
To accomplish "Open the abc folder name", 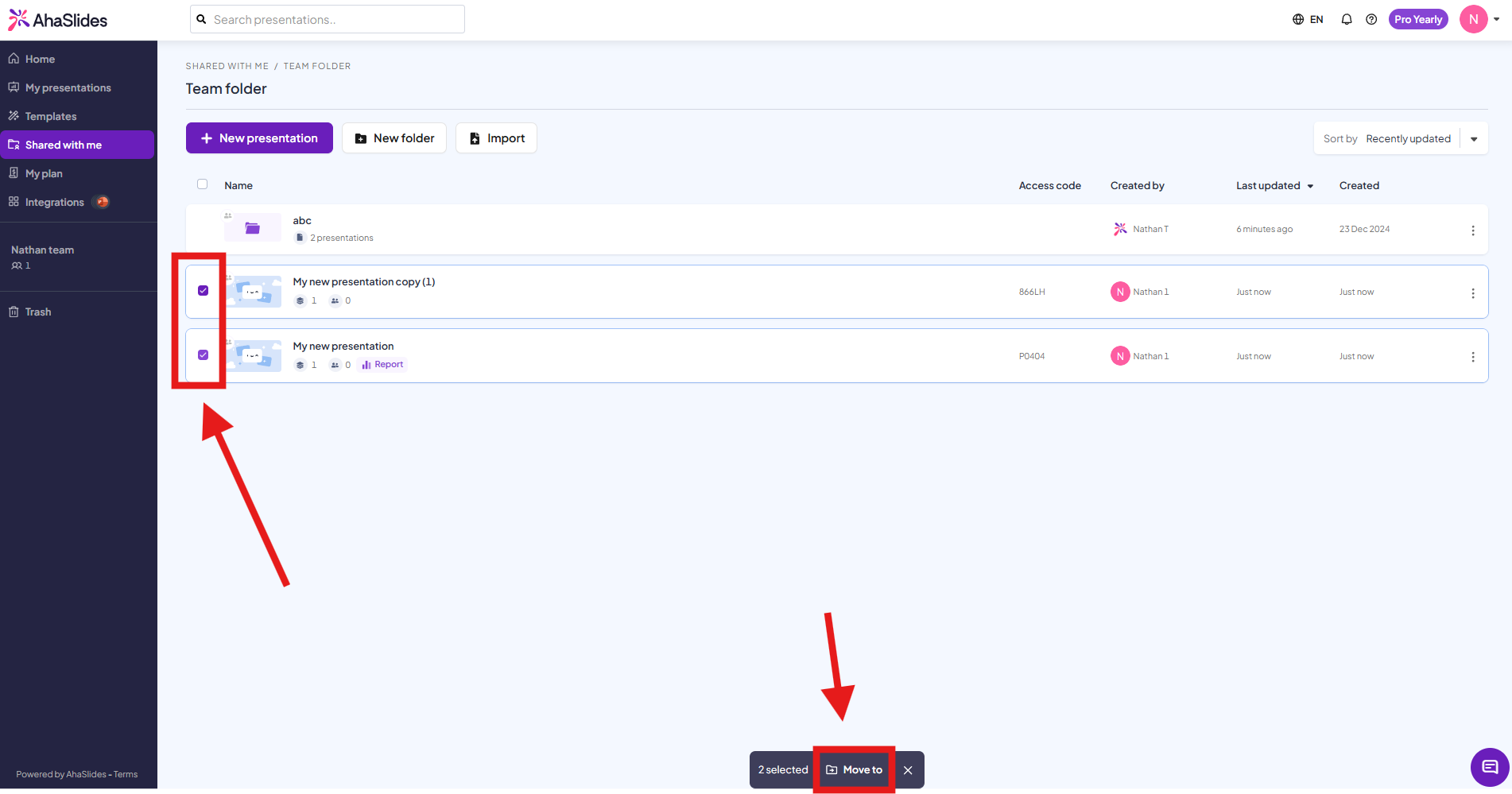I will pyautogui.click(x=302, y=220).
